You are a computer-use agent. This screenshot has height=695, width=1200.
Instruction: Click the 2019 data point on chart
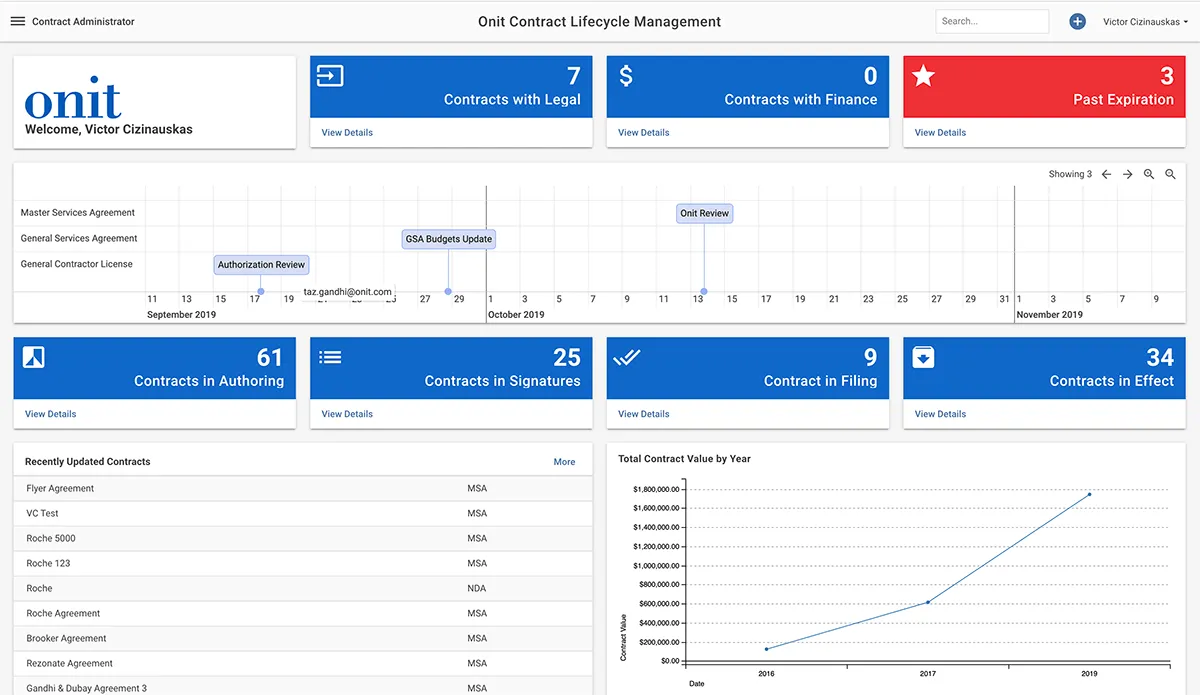[1089, 494]
